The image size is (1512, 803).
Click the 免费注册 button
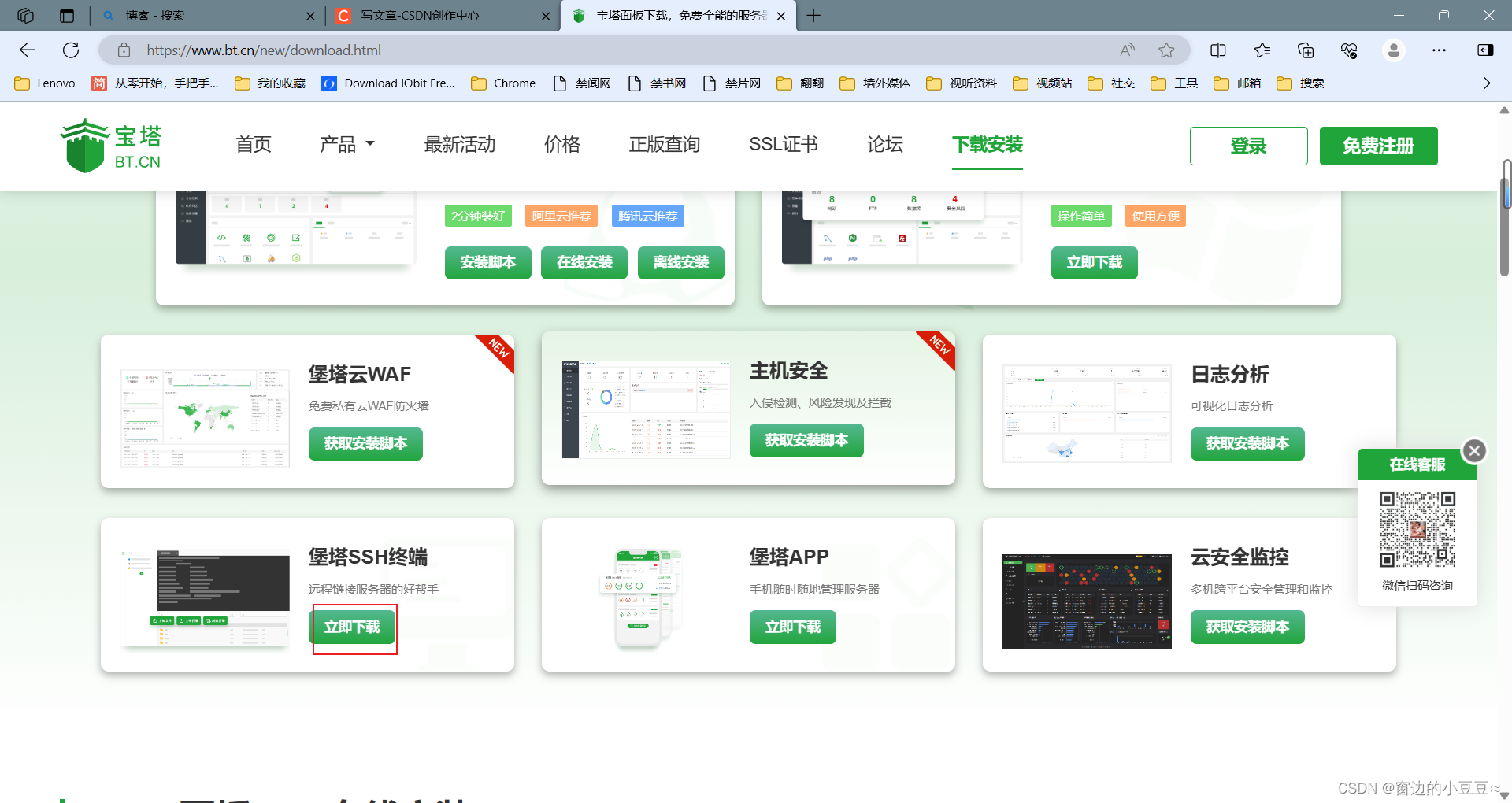pyautogui.click(x=1379, y=146)
